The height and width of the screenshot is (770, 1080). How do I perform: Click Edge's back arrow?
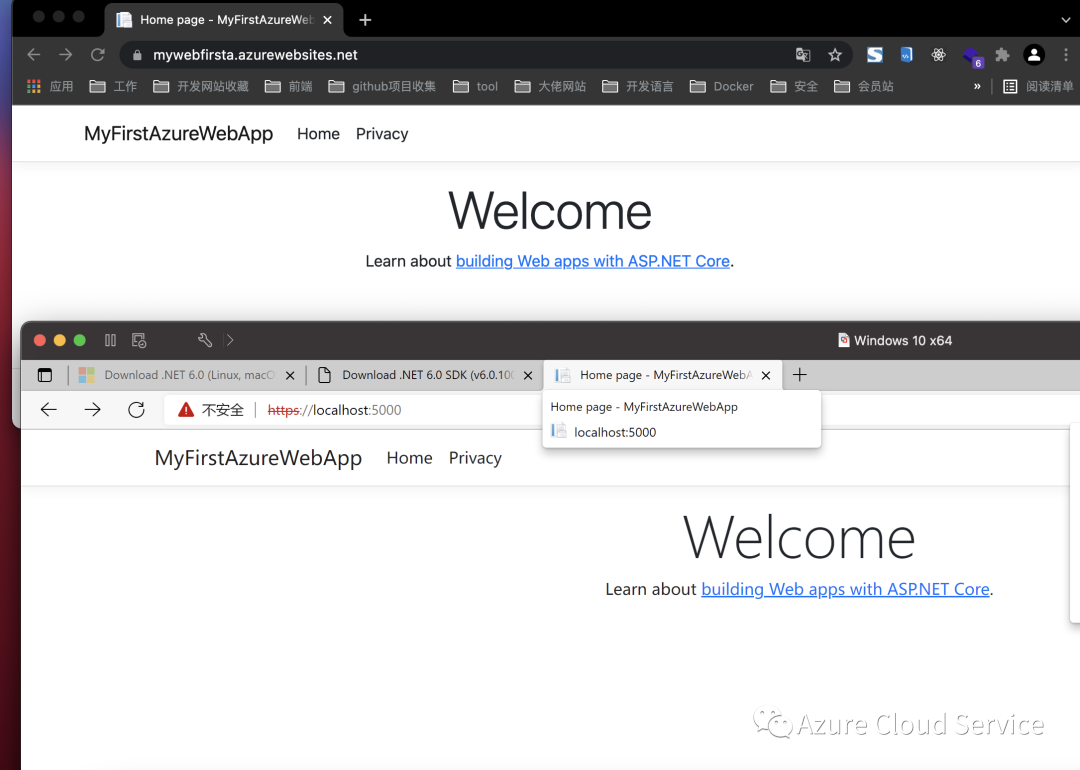click(x=49, y=410)
